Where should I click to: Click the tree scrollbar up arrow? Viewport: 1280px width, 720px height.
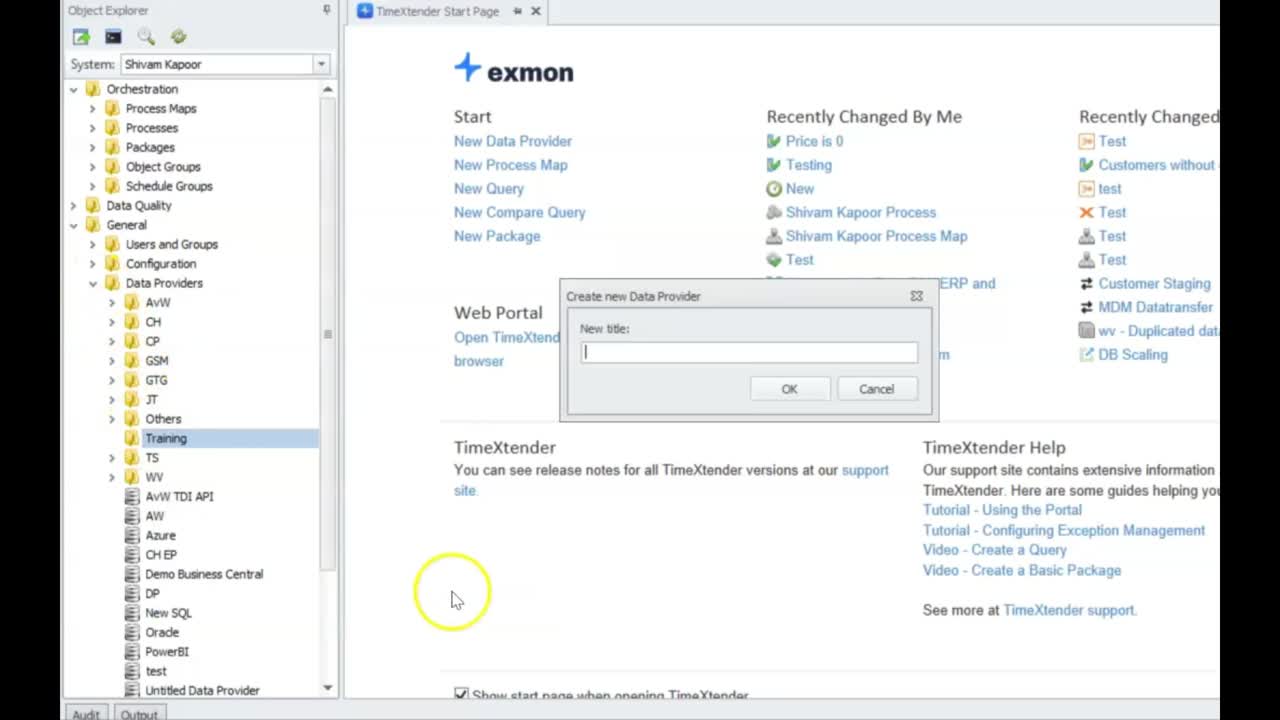[x=327, y=90]
